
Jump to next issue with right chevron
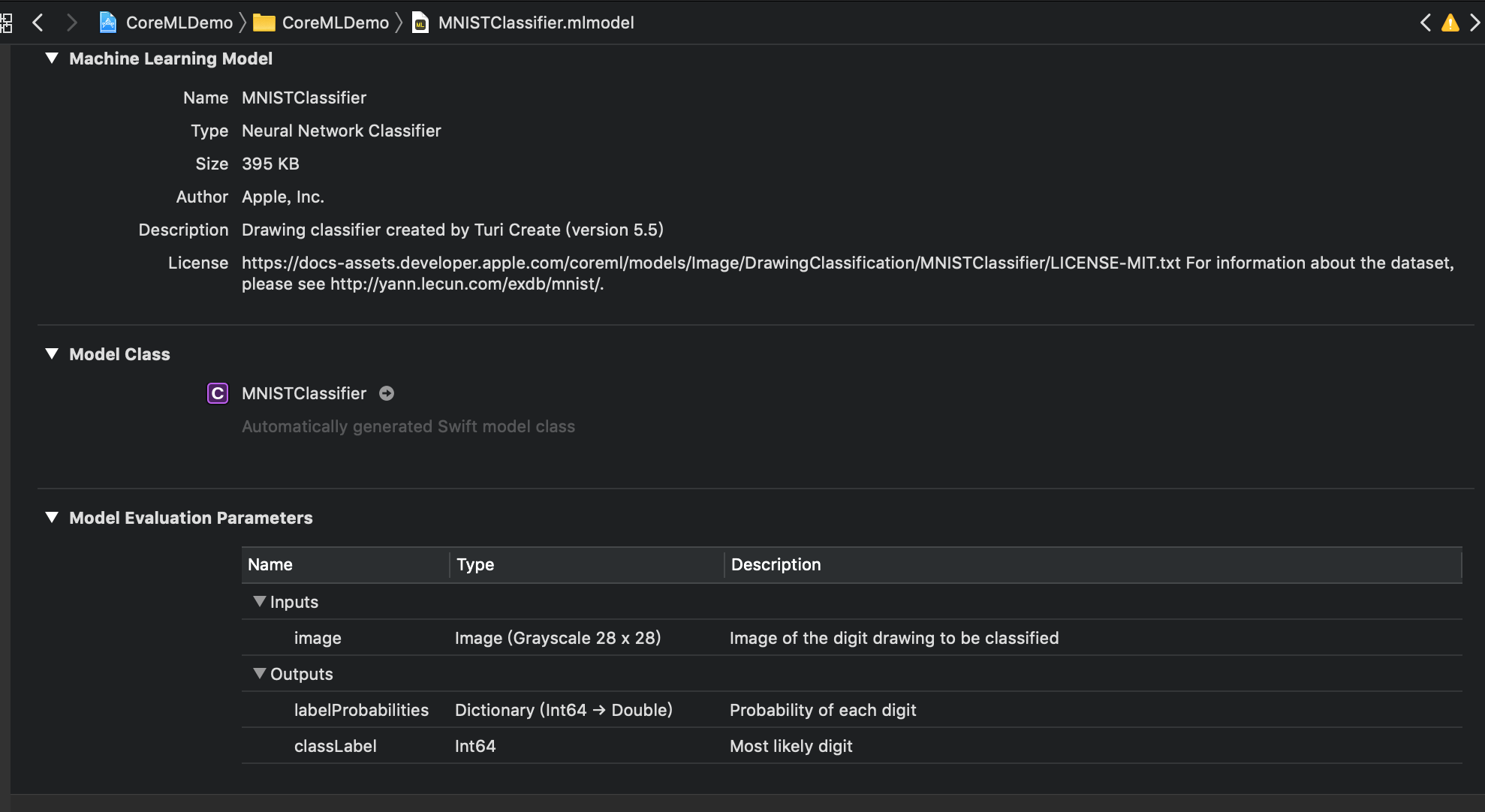1474,23
